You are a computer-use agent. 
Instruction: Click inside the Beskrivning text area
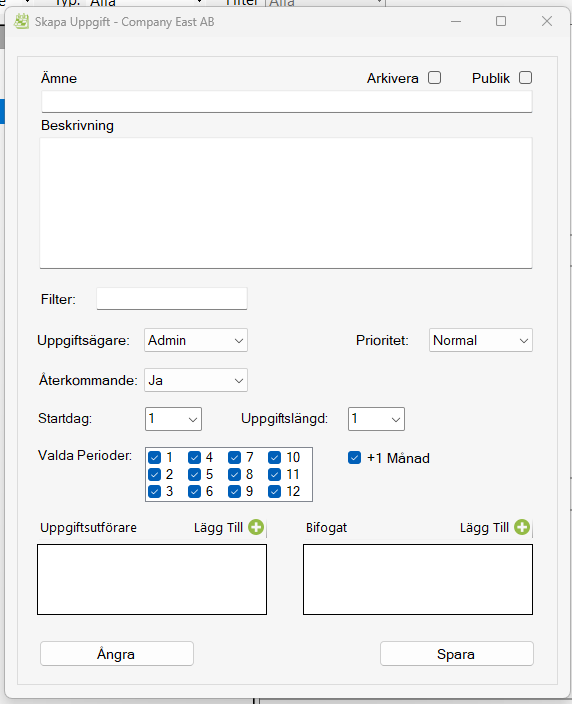pos(286,203)
